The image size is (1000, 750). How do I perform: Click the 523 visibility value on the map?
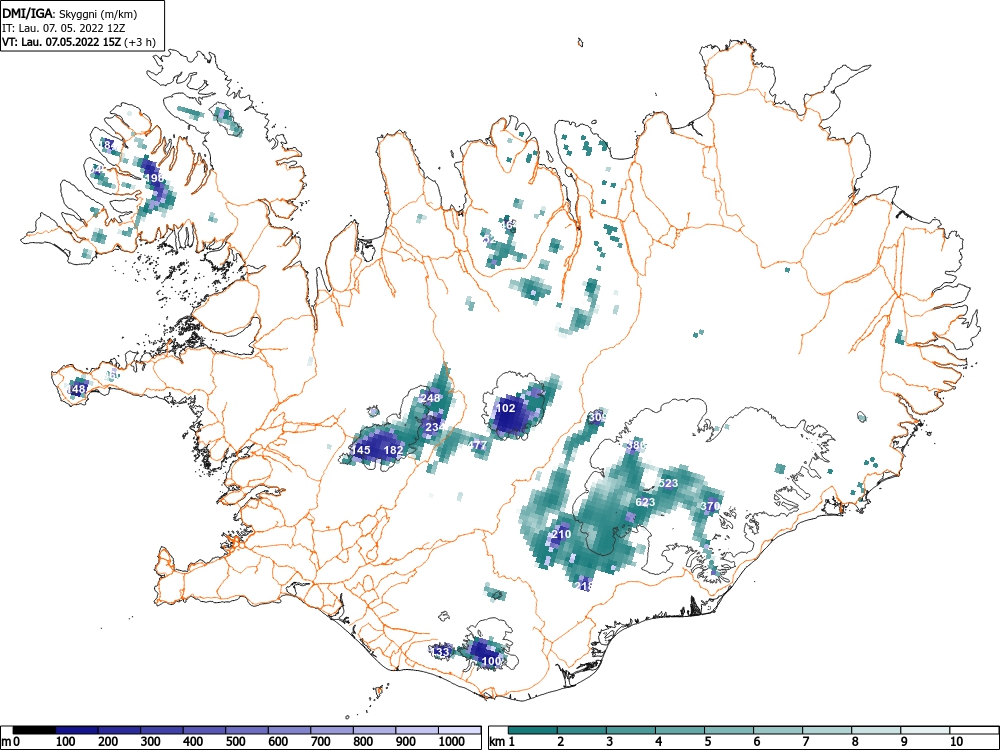click(668, 483)
